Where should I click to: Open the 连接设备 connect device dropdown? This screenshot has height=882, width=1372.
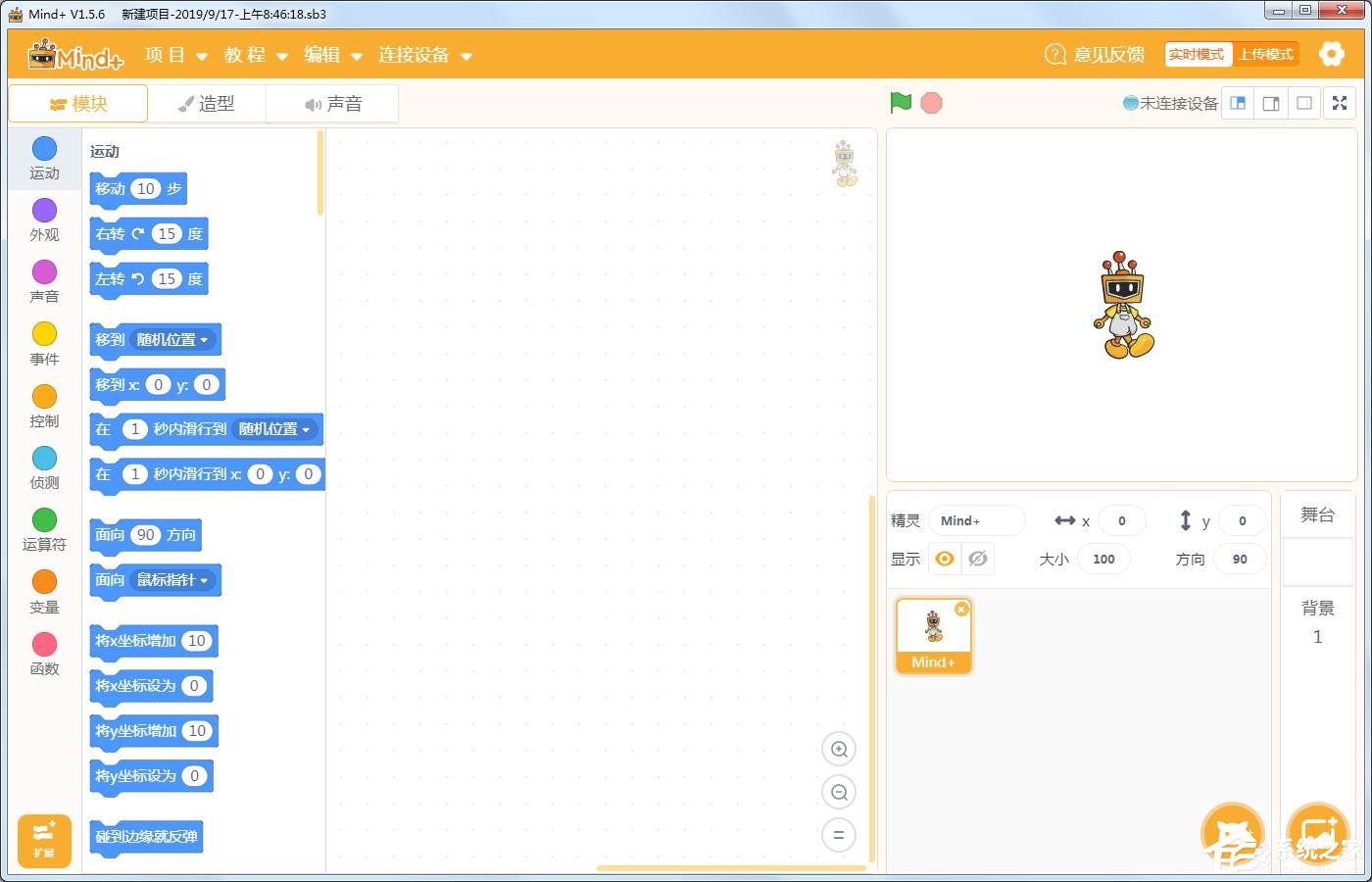pyautogui.click(x=424, y=55)
